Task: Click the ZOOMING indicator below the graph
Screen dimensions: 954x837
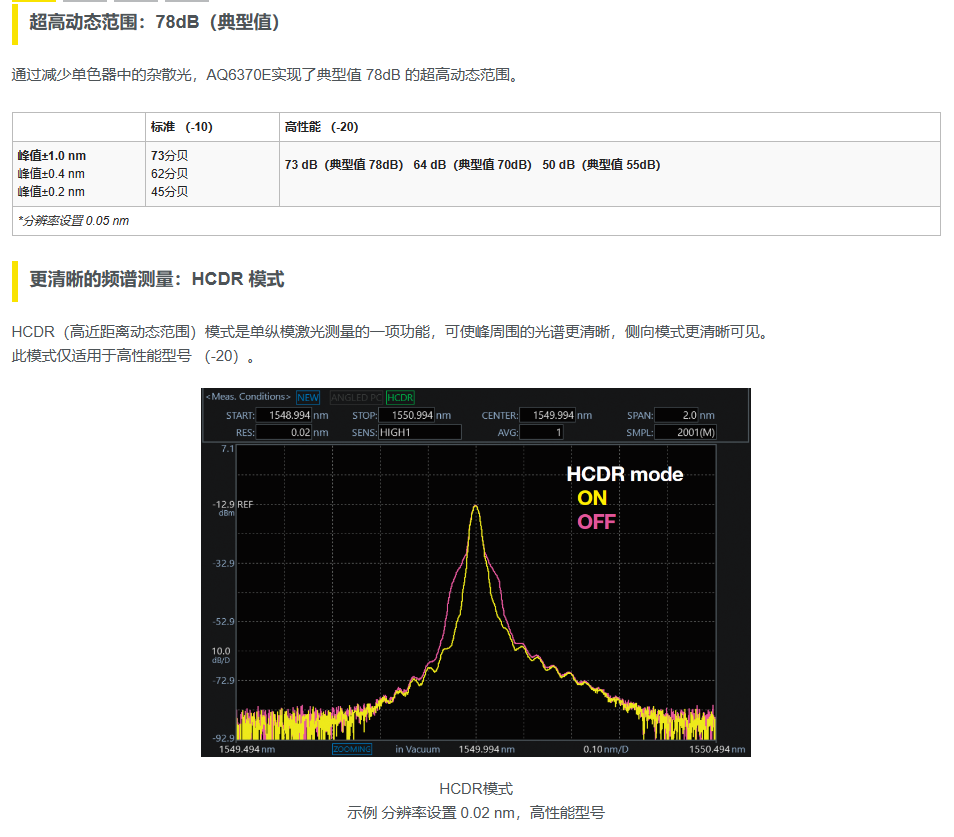Action: coord(351,749)
